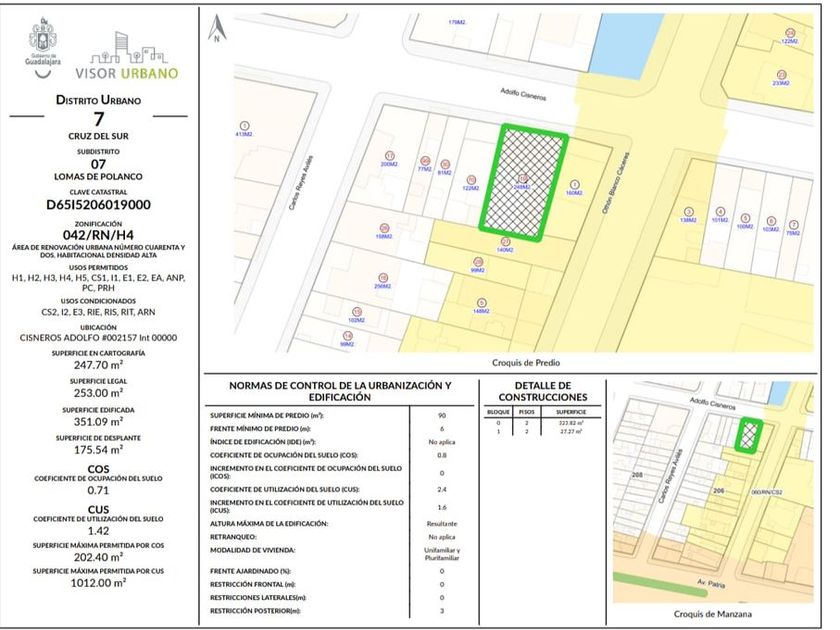Image resolution: width=840 pixels, height=630 pixels.
Task: Select the lot marker above 77M2
Action: click(425, 161)
